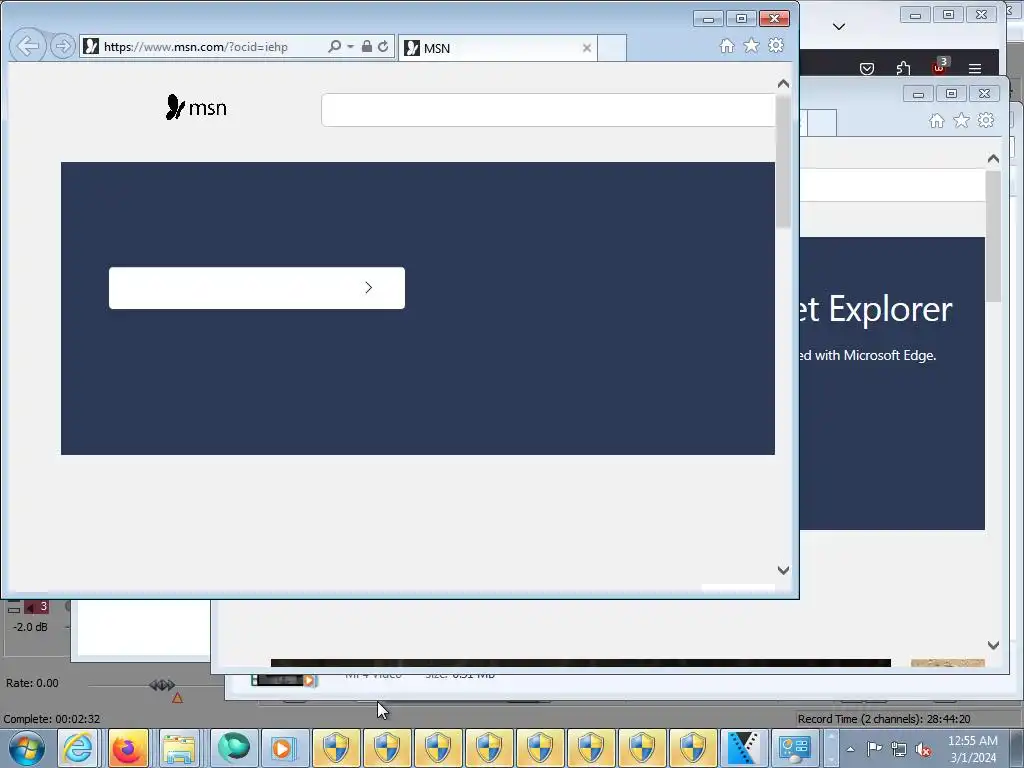This screenshot has width=1024, height=768.
Task: Click the MSN page search box
Action: click(x=549, y=110)
